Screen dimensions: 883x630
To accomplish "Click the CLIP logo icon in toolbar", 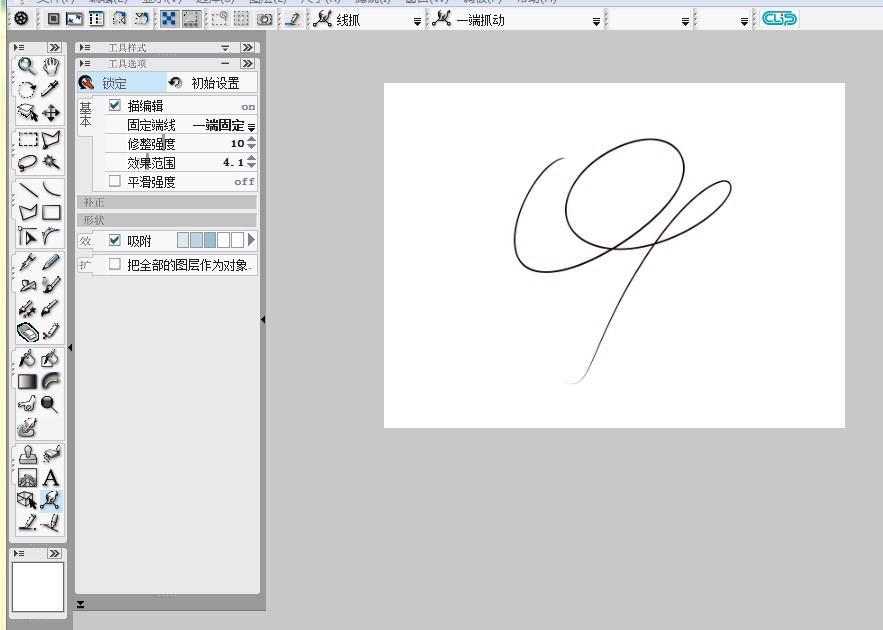I will [779, 19].
